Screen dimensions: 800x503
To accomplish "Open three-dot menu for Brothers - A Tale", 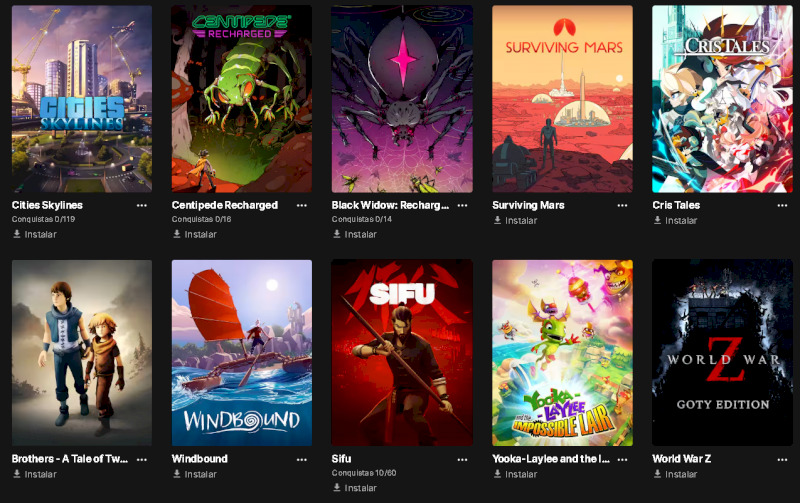I will pos(142,459).
